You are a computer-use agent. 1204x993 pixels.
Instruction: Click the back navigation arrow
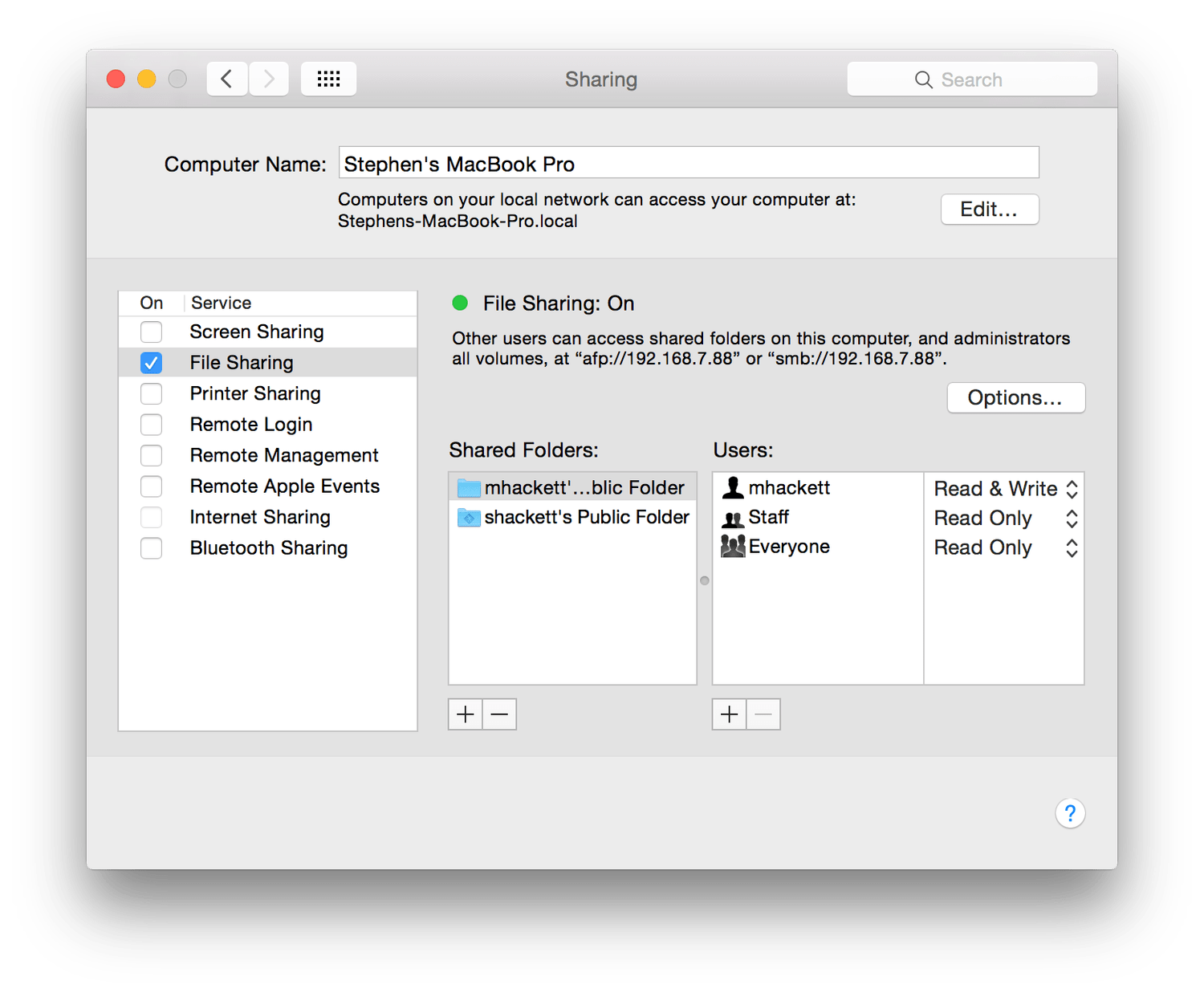[x=227, y=79]
